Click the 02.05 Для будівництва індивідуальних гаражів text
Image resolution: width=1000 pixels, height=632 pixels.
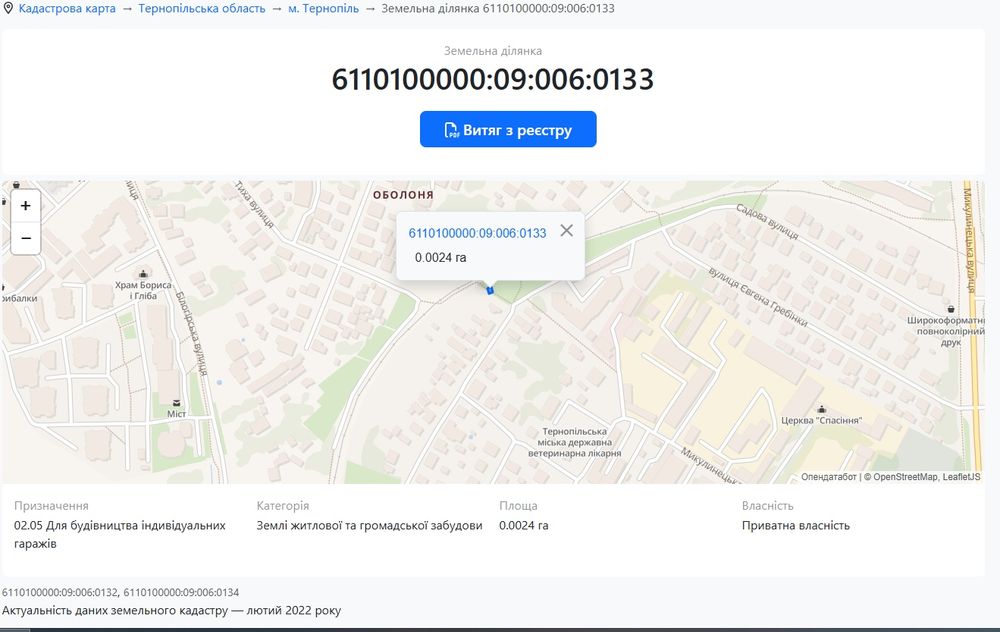pyautogui.click(x=120, y=534)
